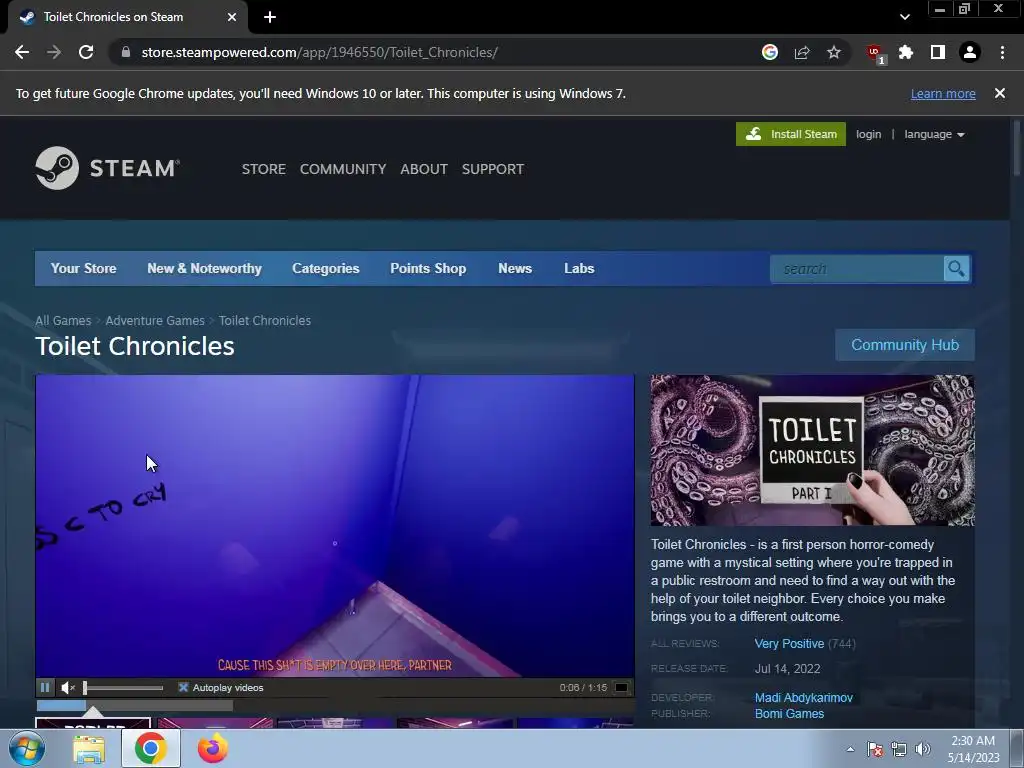Open Community Hub button
The image size is (1024, 768).
(x=905, y=345)
